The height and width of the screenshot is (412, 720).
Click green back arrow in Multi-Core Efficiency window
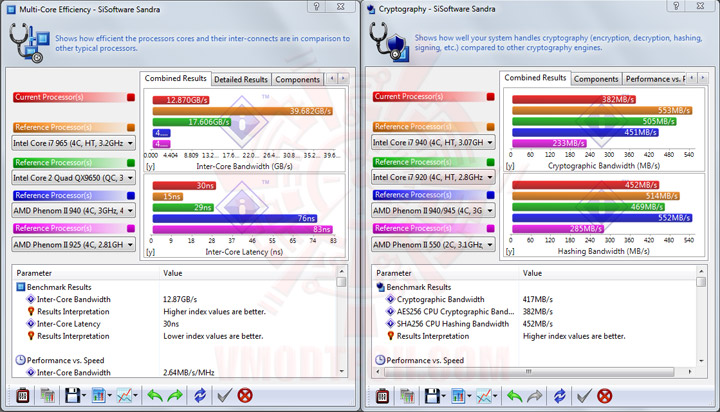click(x=155, y=395)
